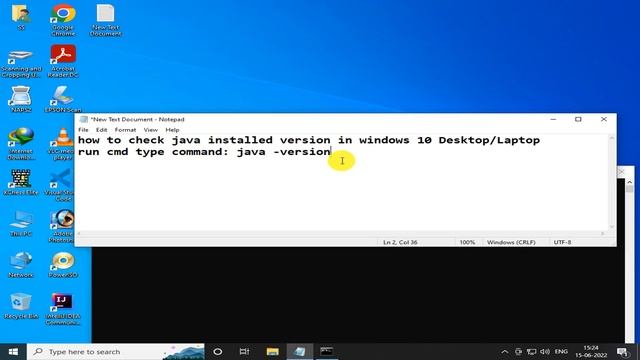The height and width of the screenshot is (360, 640).
Task: Maximize the Notepad window
Action: tap(578, 119)
